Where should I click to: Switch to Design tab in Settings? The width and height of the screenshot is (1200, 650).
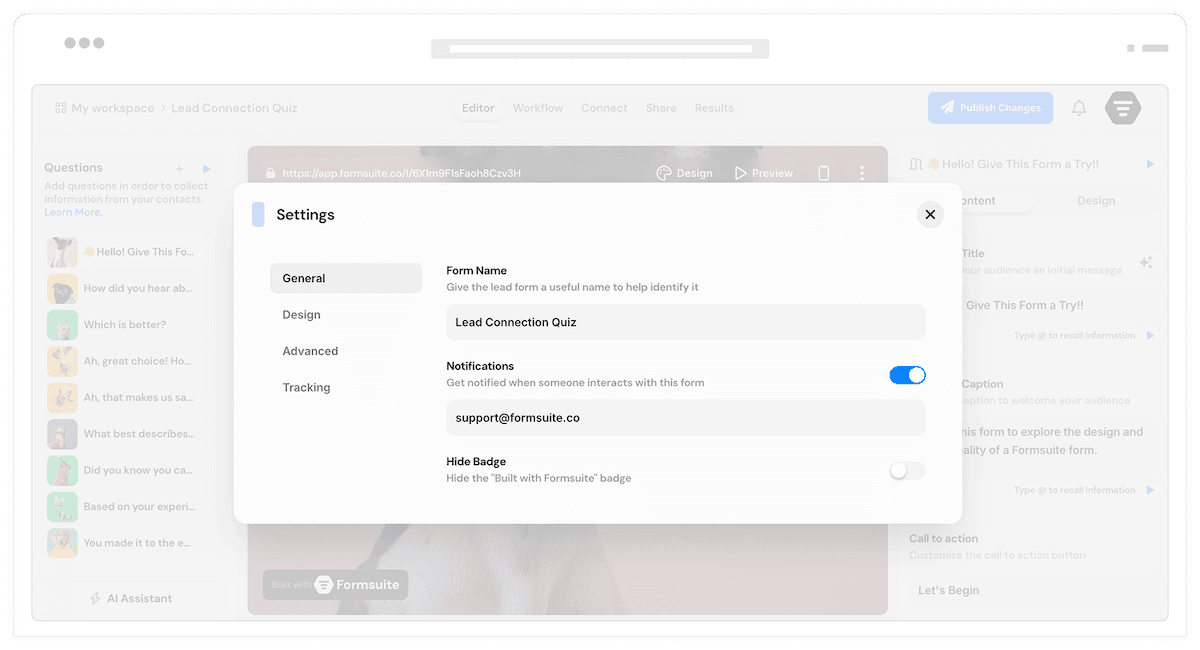[301, 315]
